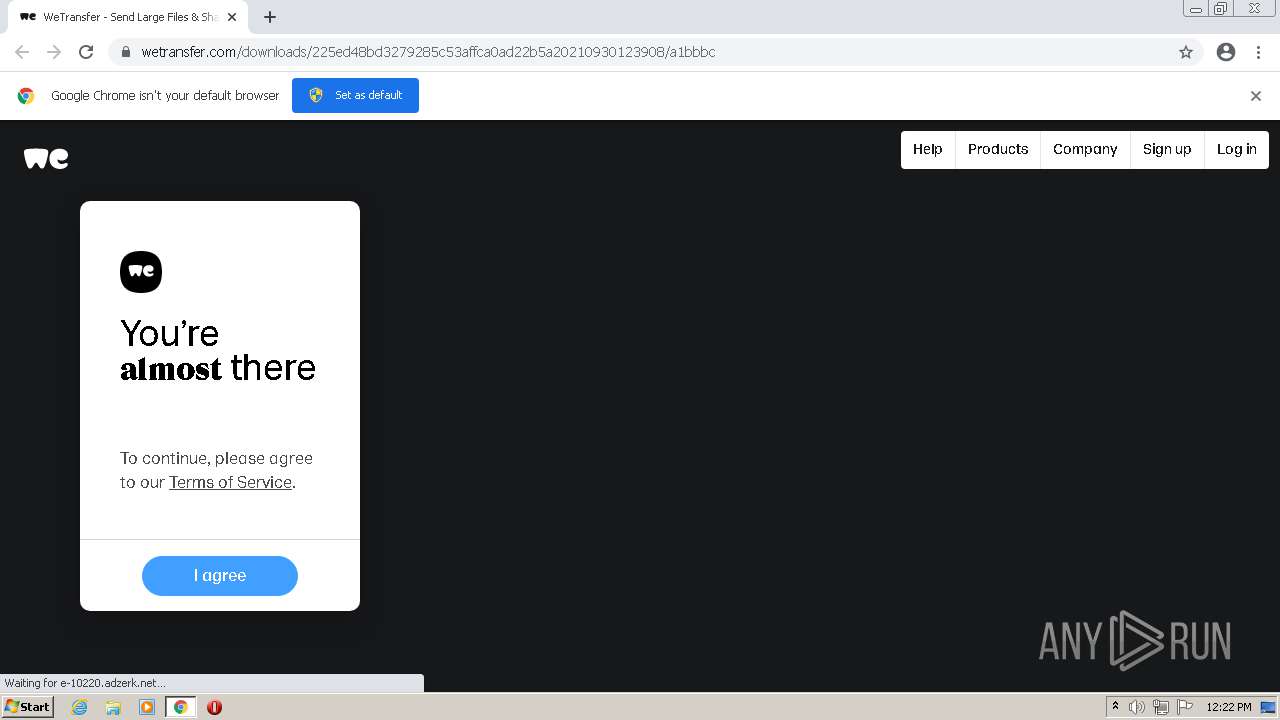Viewport: 1280px width, 720px height.
Task: Go back with the browser back arrow
Action: click(x=22, y=52)
